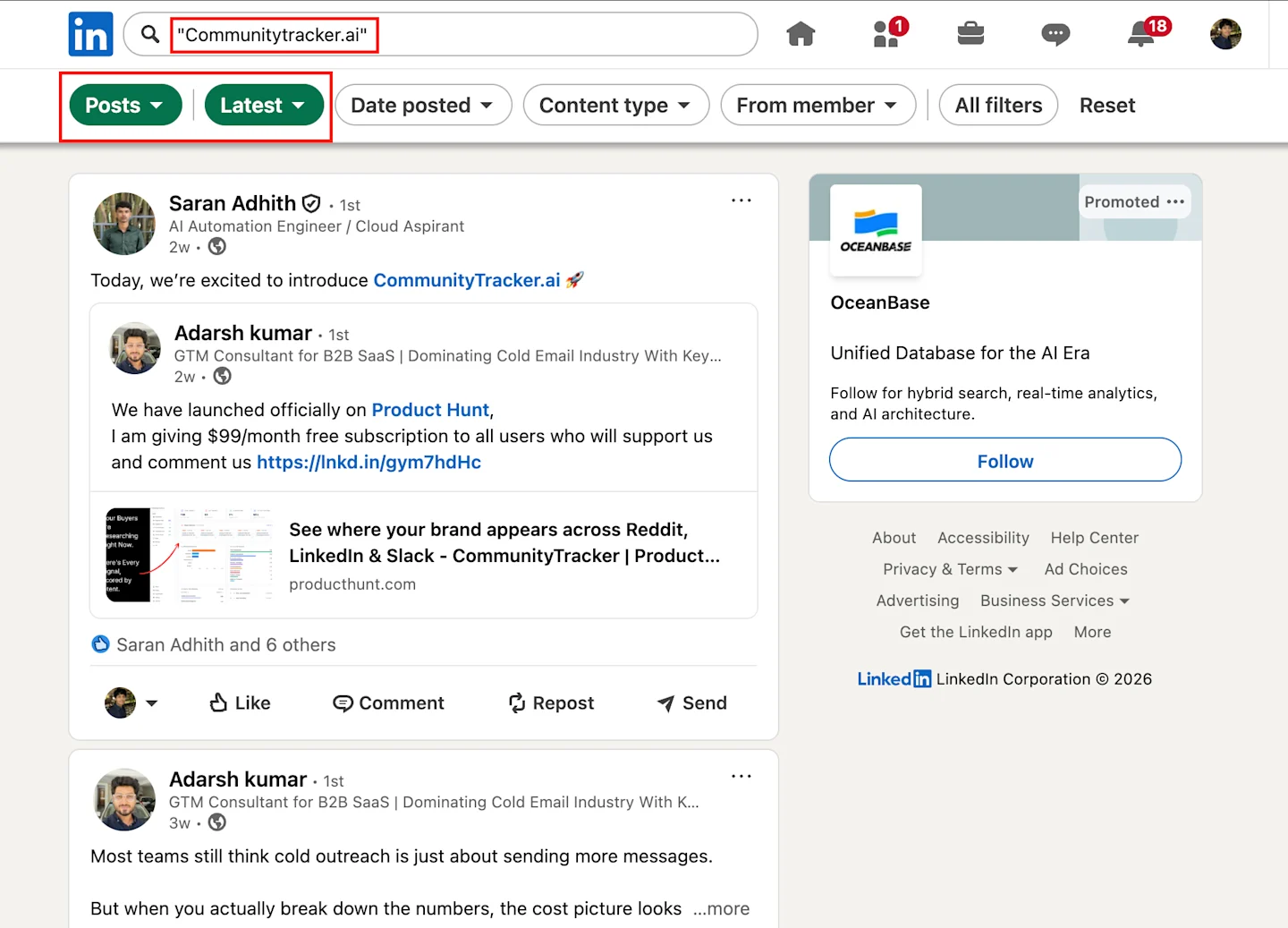1288x928 pixels.
Task: Open the OceanBase logo
Action: (876, 230)
